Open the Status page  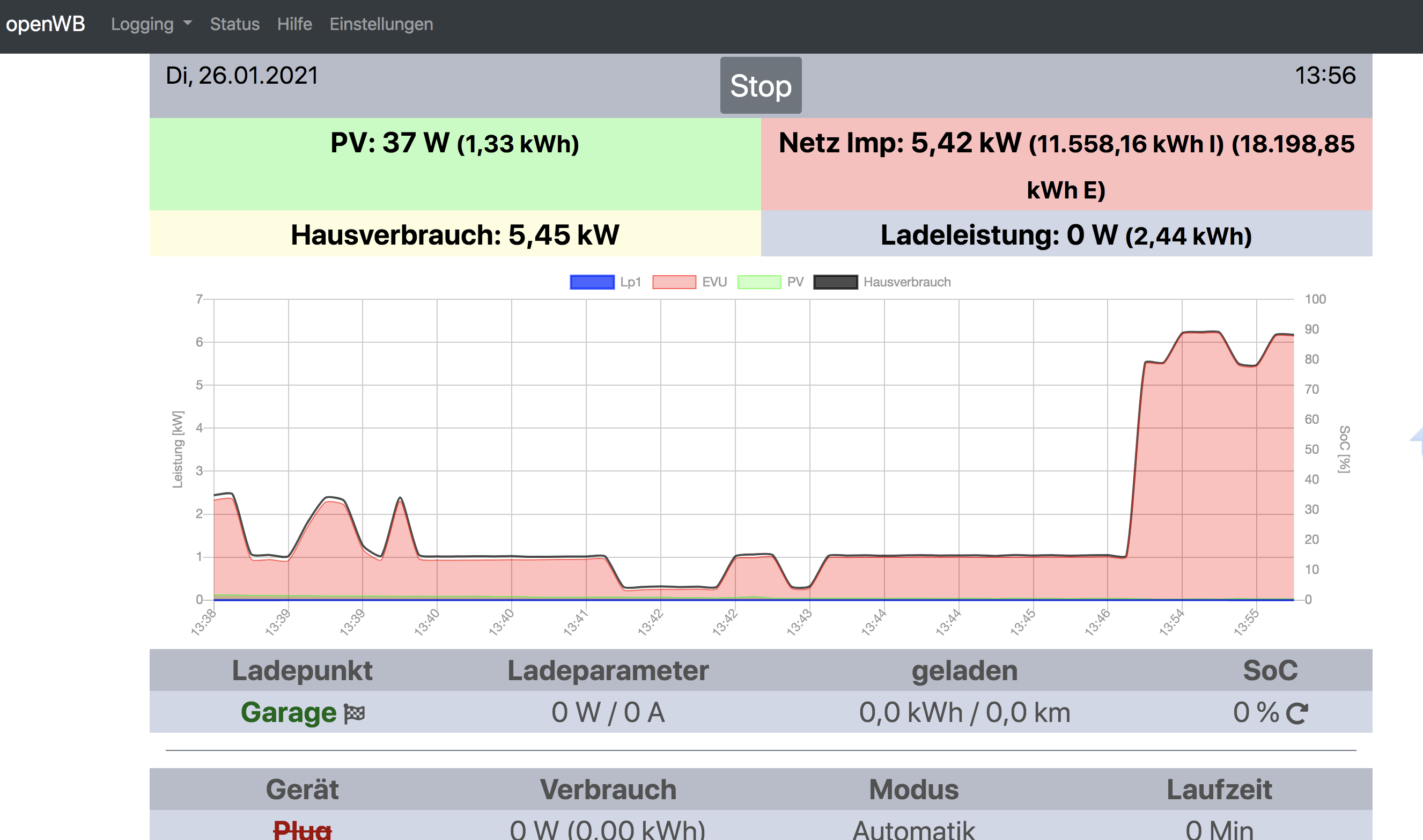(x=234, y=24)
